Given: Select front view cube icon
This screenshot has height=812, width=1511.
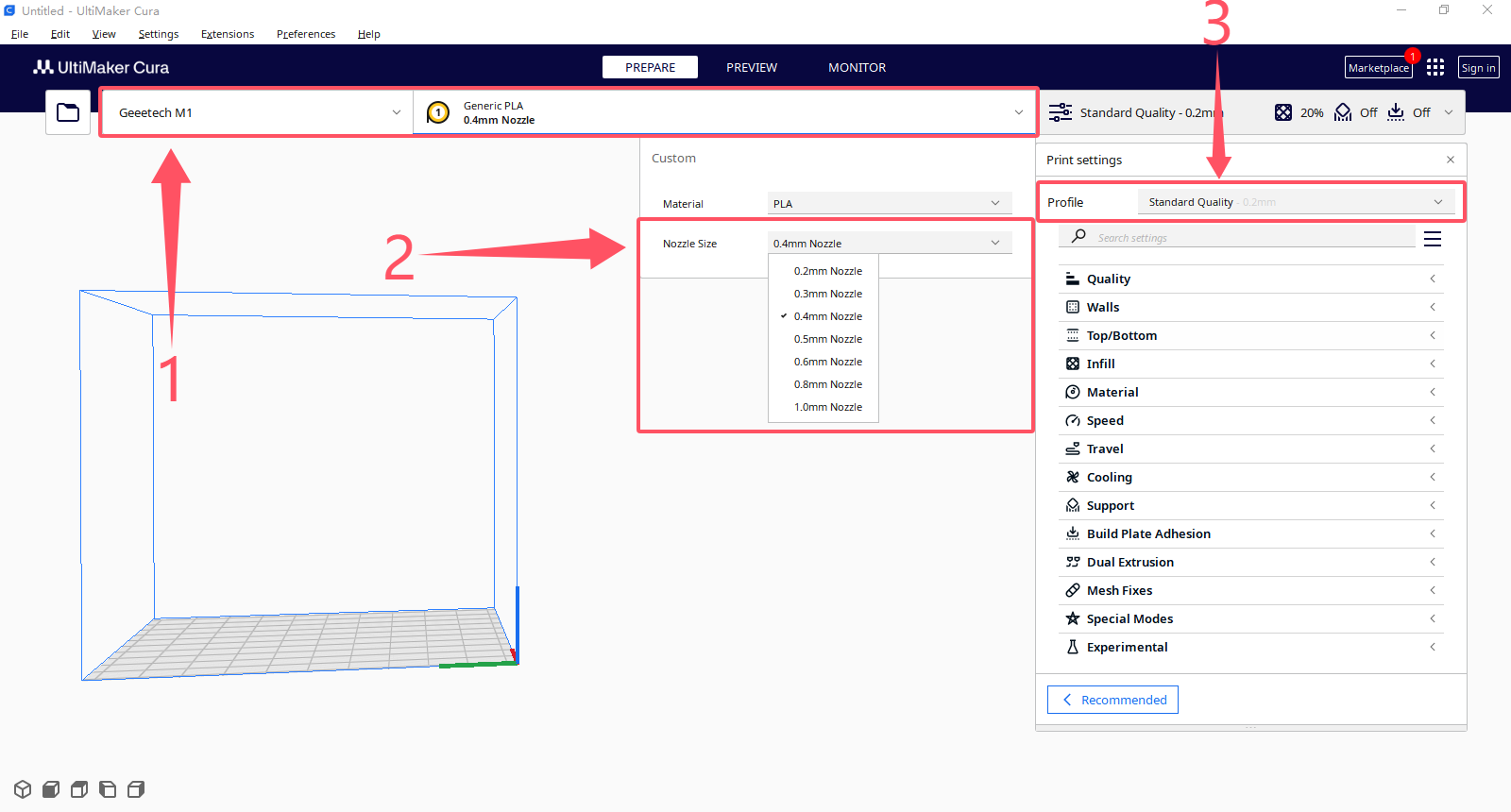Looking at the screenshot, I should (x=51, y=789).
